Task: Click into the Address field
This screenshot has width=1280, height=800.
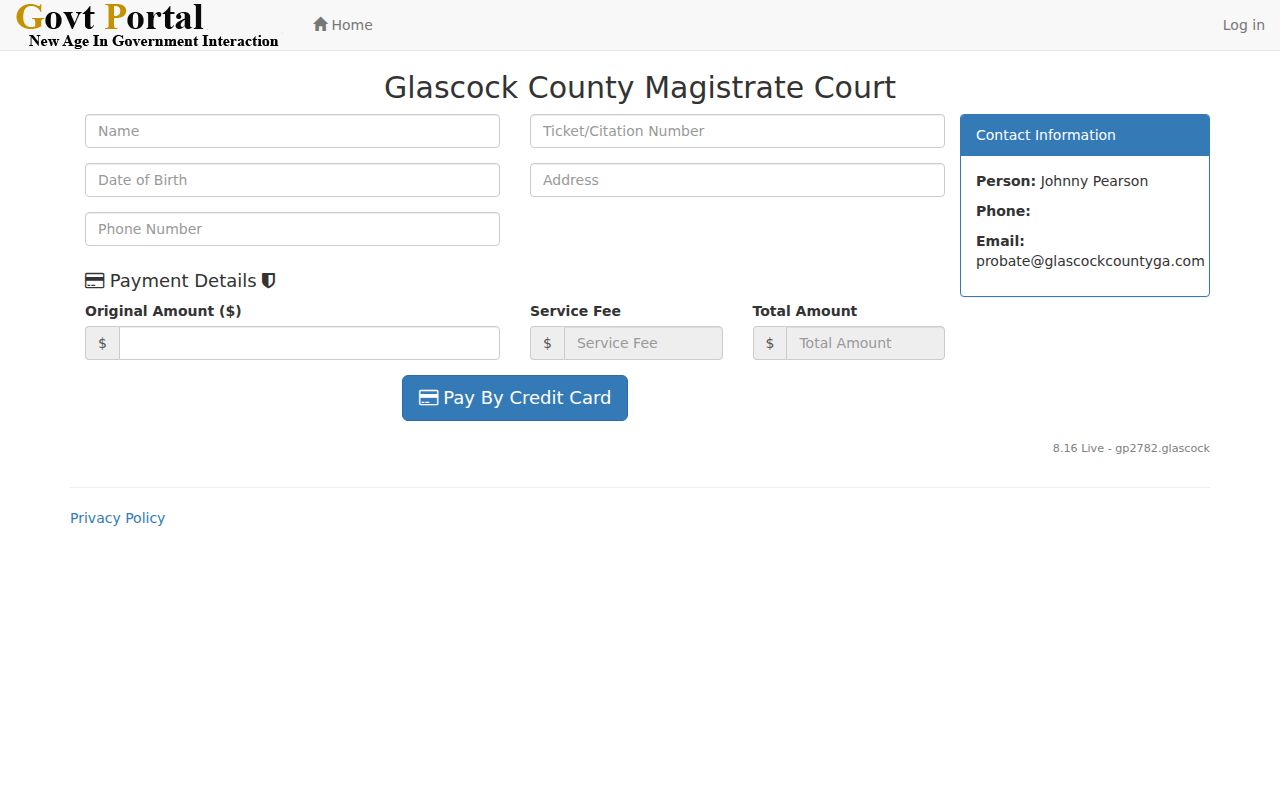Action: [737, 180]
